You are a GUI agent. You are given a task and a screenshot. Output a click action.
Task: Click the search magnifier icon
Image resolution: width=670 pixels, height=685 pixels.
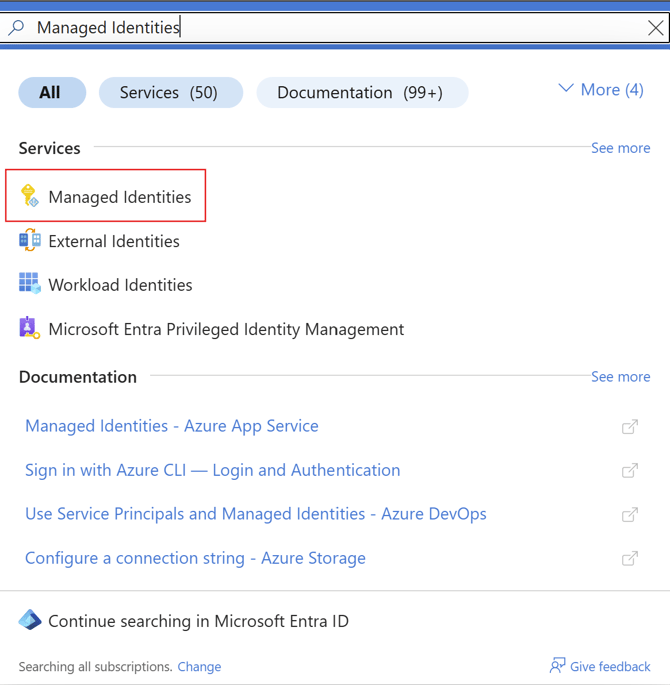[17, 28]
